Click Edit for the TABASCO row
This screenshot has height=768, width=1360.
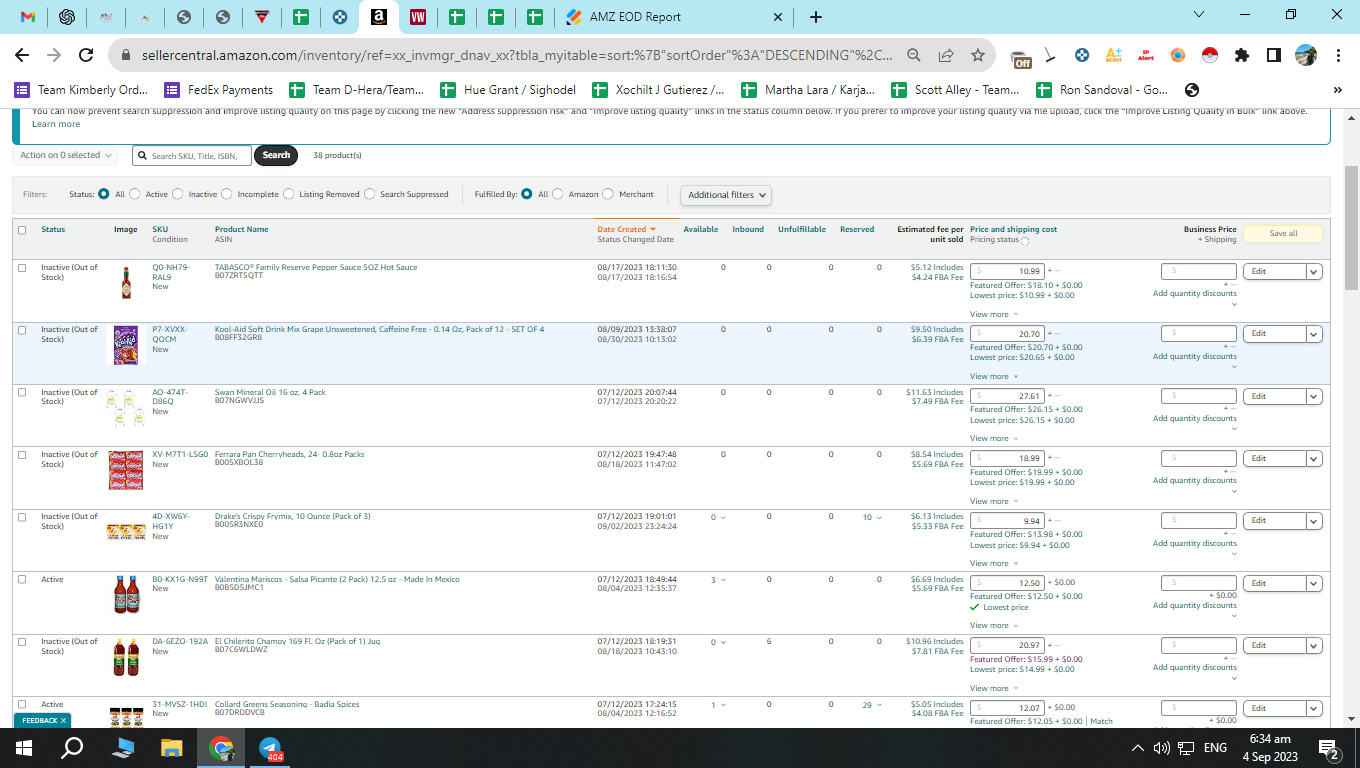pos(1274,271)
